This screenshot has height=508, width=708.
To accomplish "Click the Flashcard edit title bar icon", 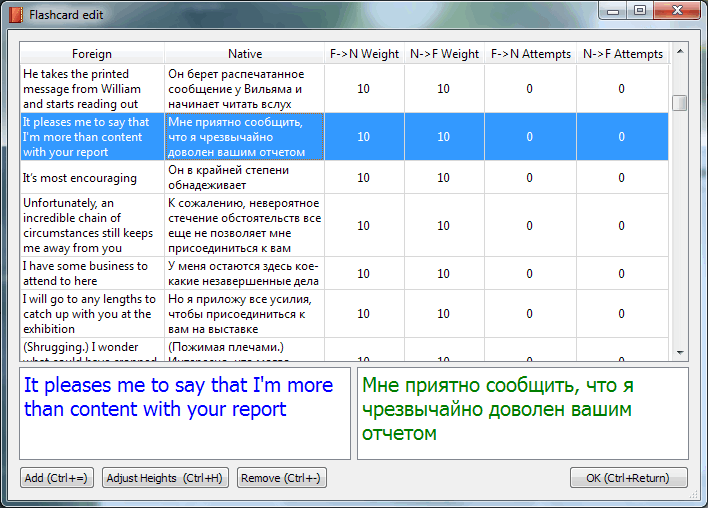I will pos(16,14).
